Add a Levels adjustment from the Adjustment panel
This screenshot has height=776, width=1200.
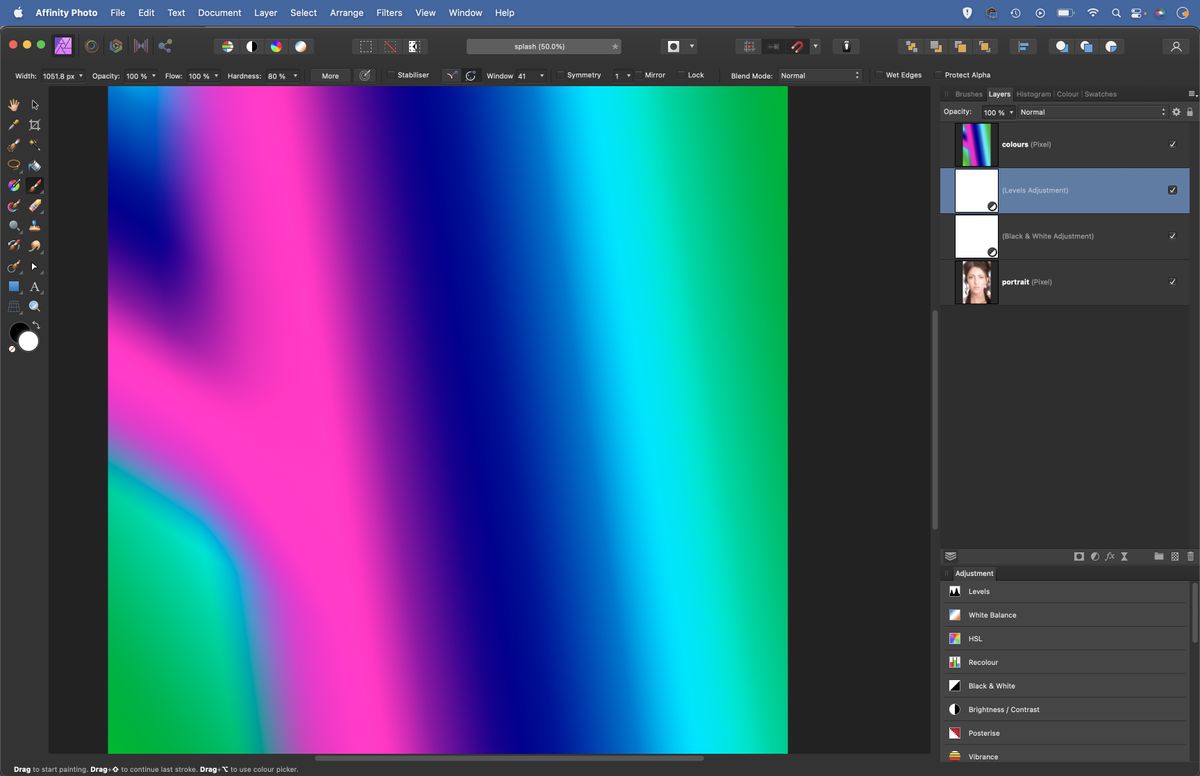977,591
